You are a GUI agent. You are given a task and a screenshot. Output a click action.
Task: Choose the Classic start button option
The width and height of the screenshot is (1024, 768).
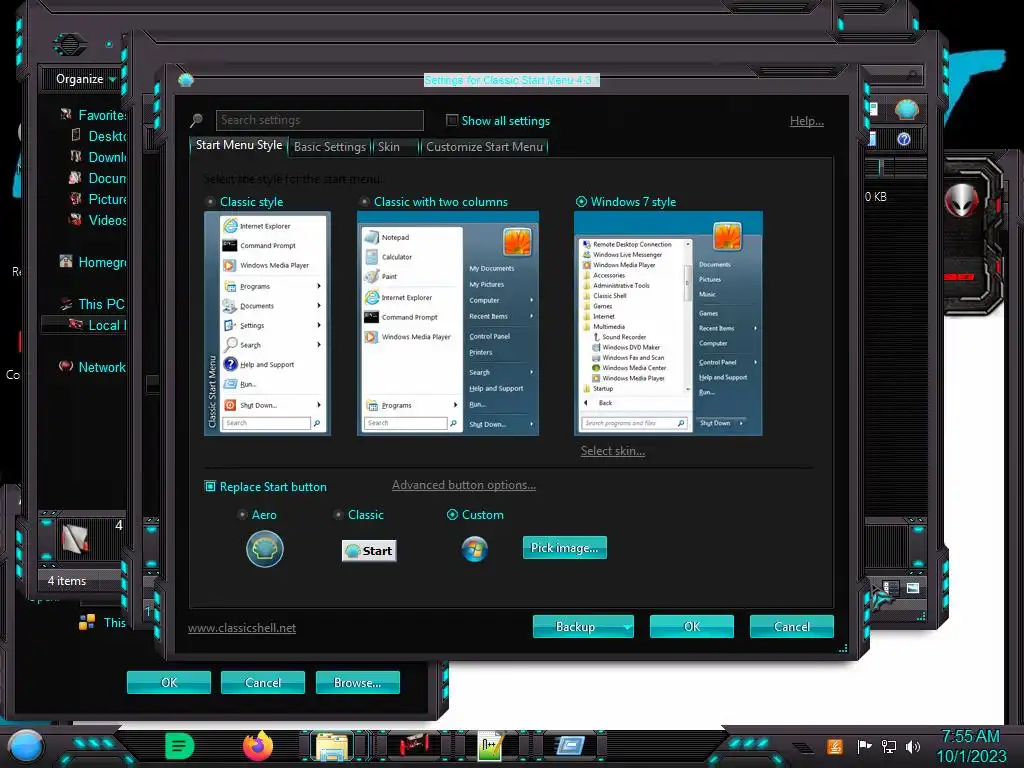[x=338, y=515]
